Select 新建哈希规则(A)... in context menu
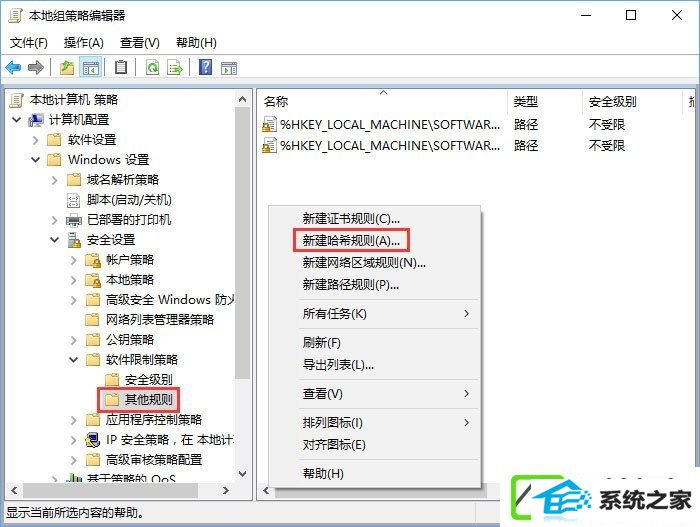 [x=351, y=241]
